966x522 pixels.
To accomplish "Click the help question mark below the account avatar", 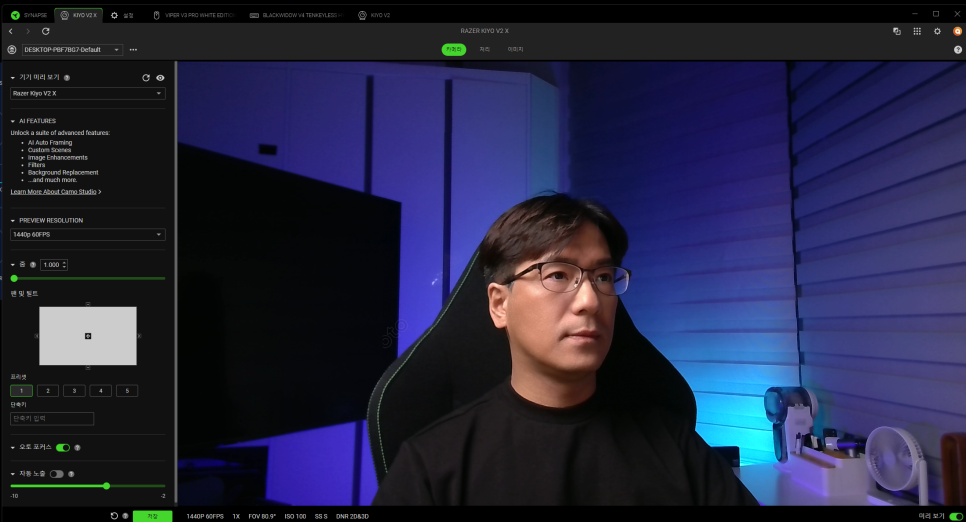I will 957,49.
